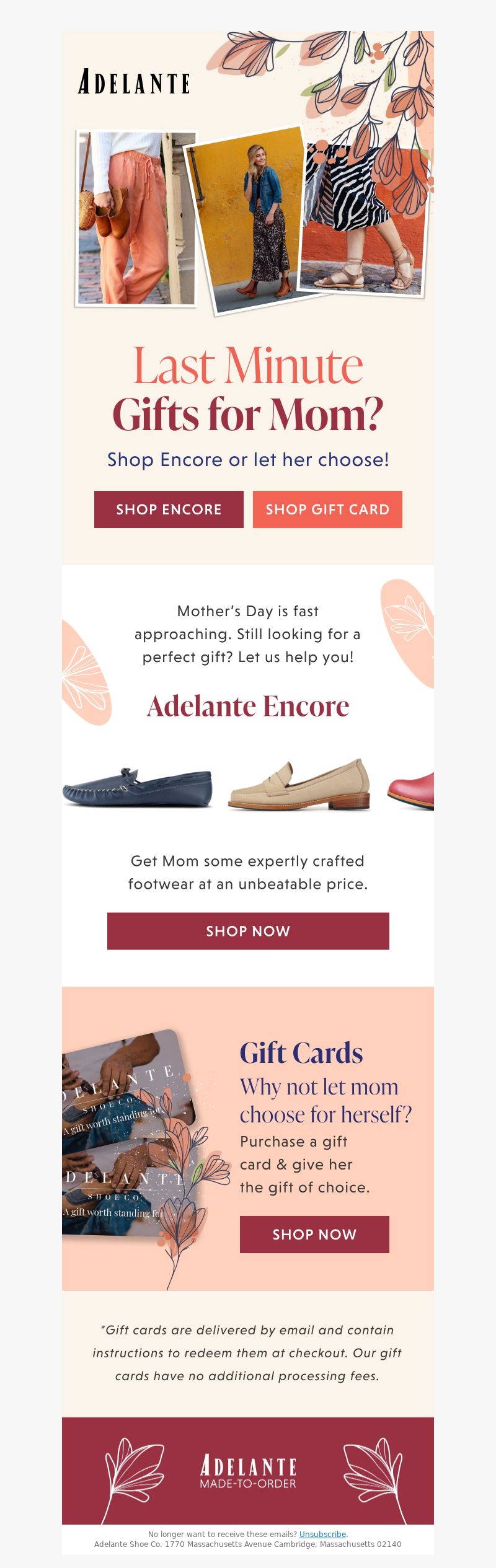Viewport: 496px width, 1568px height.
Task: Select the beige penny loafer shoe
Action: tap(299, 785)
